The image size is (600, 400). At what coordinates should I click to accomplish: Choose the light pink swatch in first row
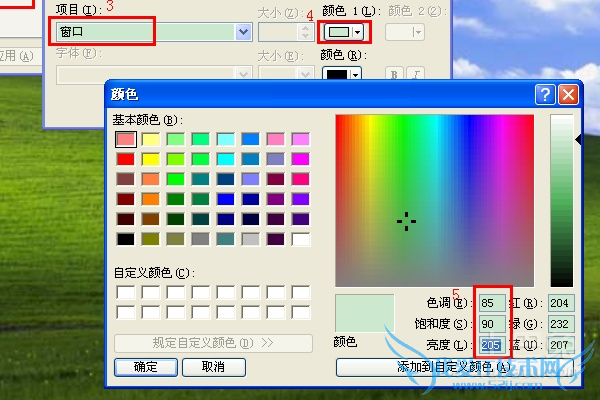click(276, 139)
